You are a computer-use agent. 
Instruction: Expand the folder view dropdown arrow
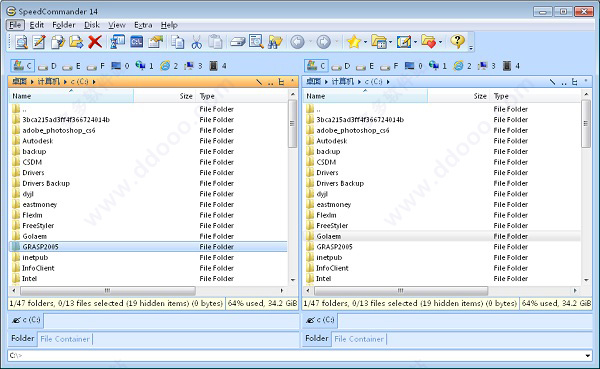(x=390, y=42)
